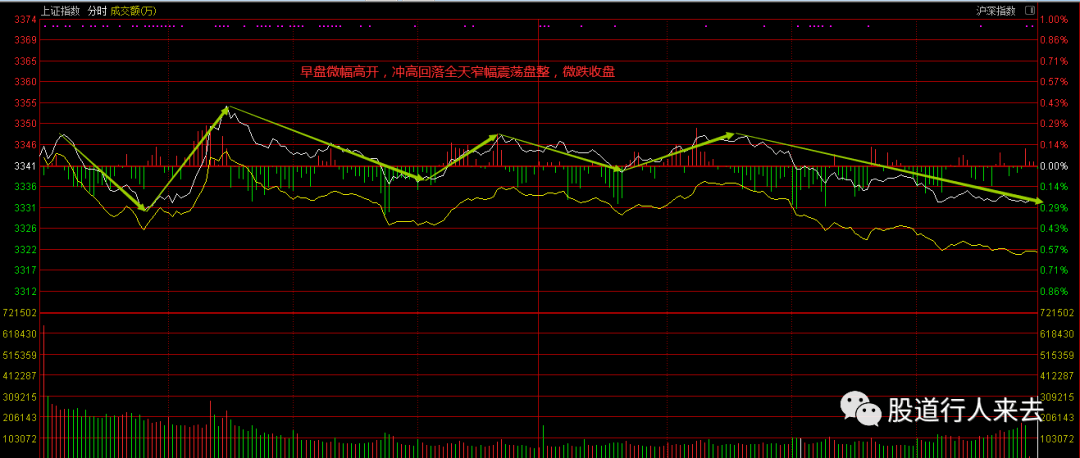Click the 1.00% percent axis label
Viewport: 1080px width, 458px height.
(x=1053, y=19)
